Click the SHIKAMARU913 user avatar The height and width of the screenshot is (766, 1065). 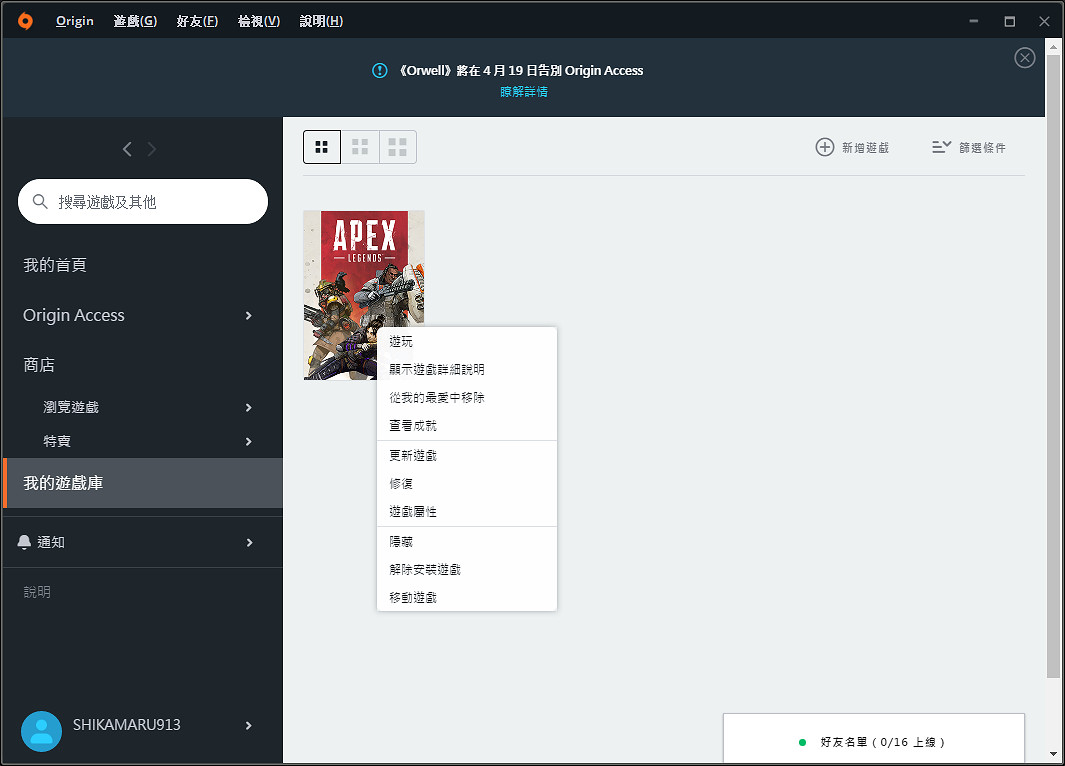tap(41, 731)
